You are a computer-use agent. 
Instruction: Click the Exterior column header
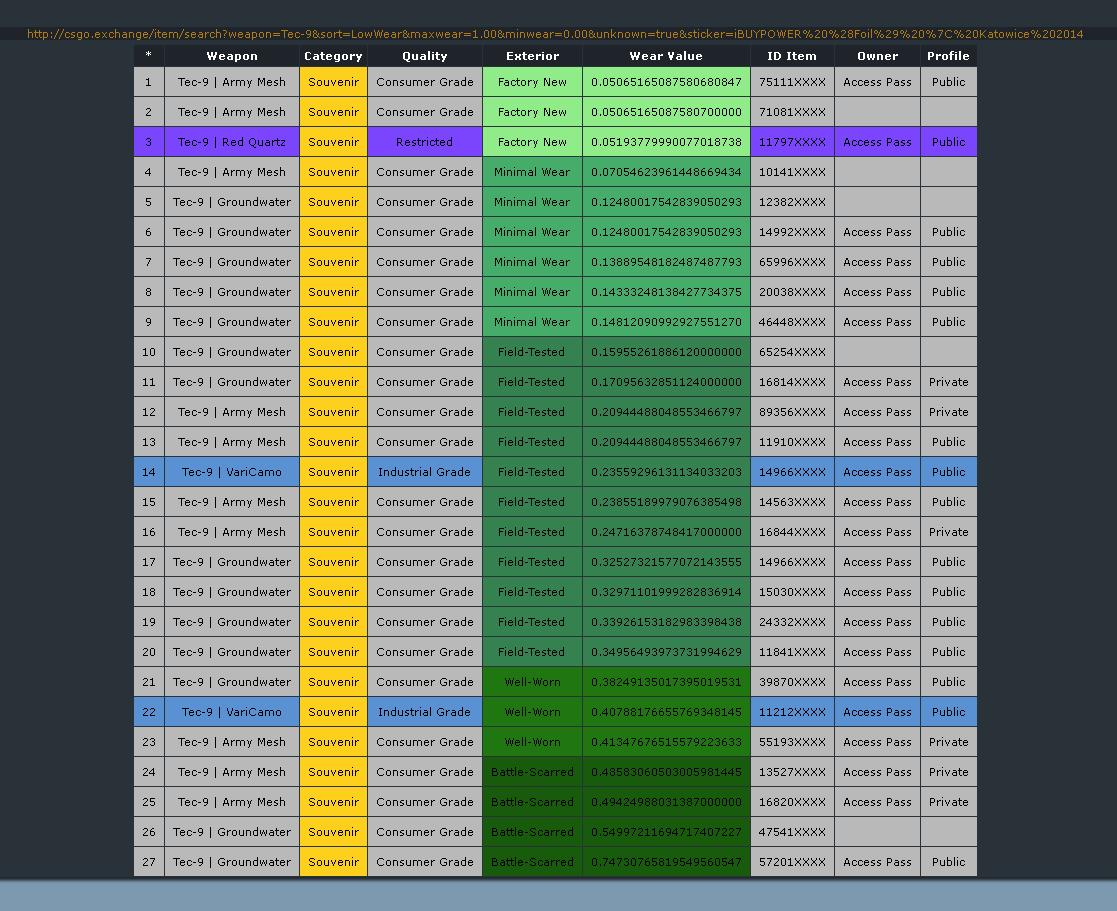pyautogui.click(x=532, y=56)
